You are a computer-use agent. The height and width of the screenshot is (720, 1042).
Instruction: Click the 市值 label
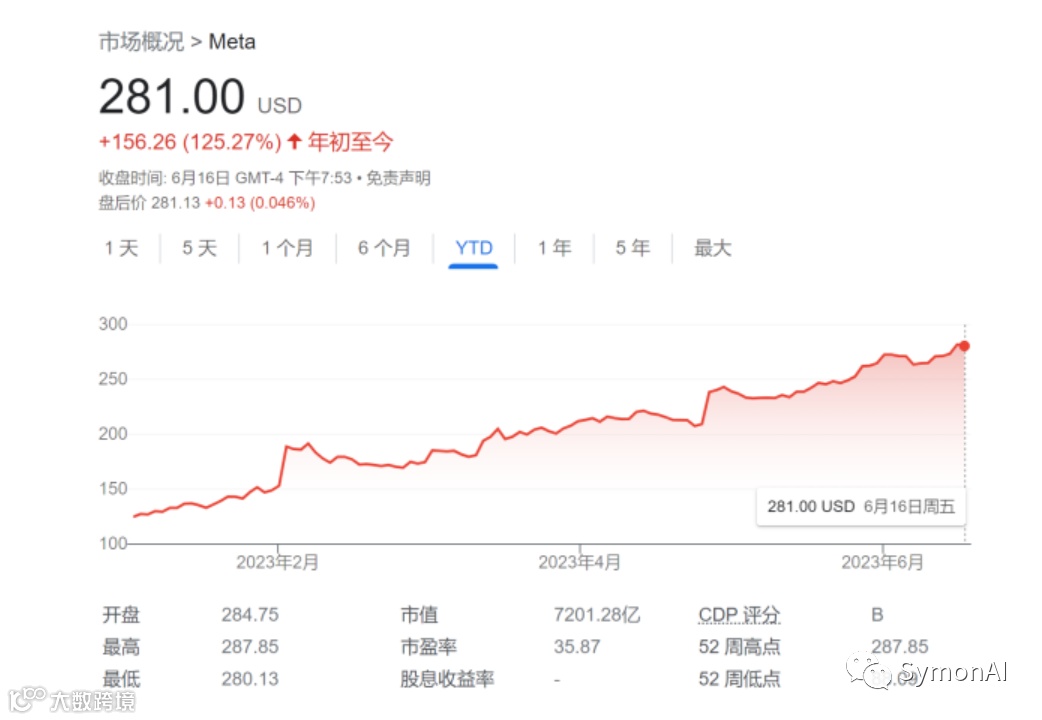pos(419,614)
